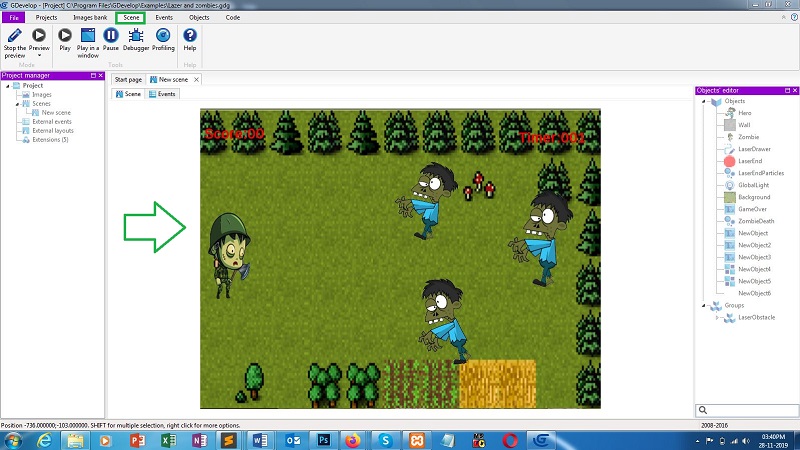Close the Objects' editor panel
Screen dimensions: 800x450
(x=794, y=90)
